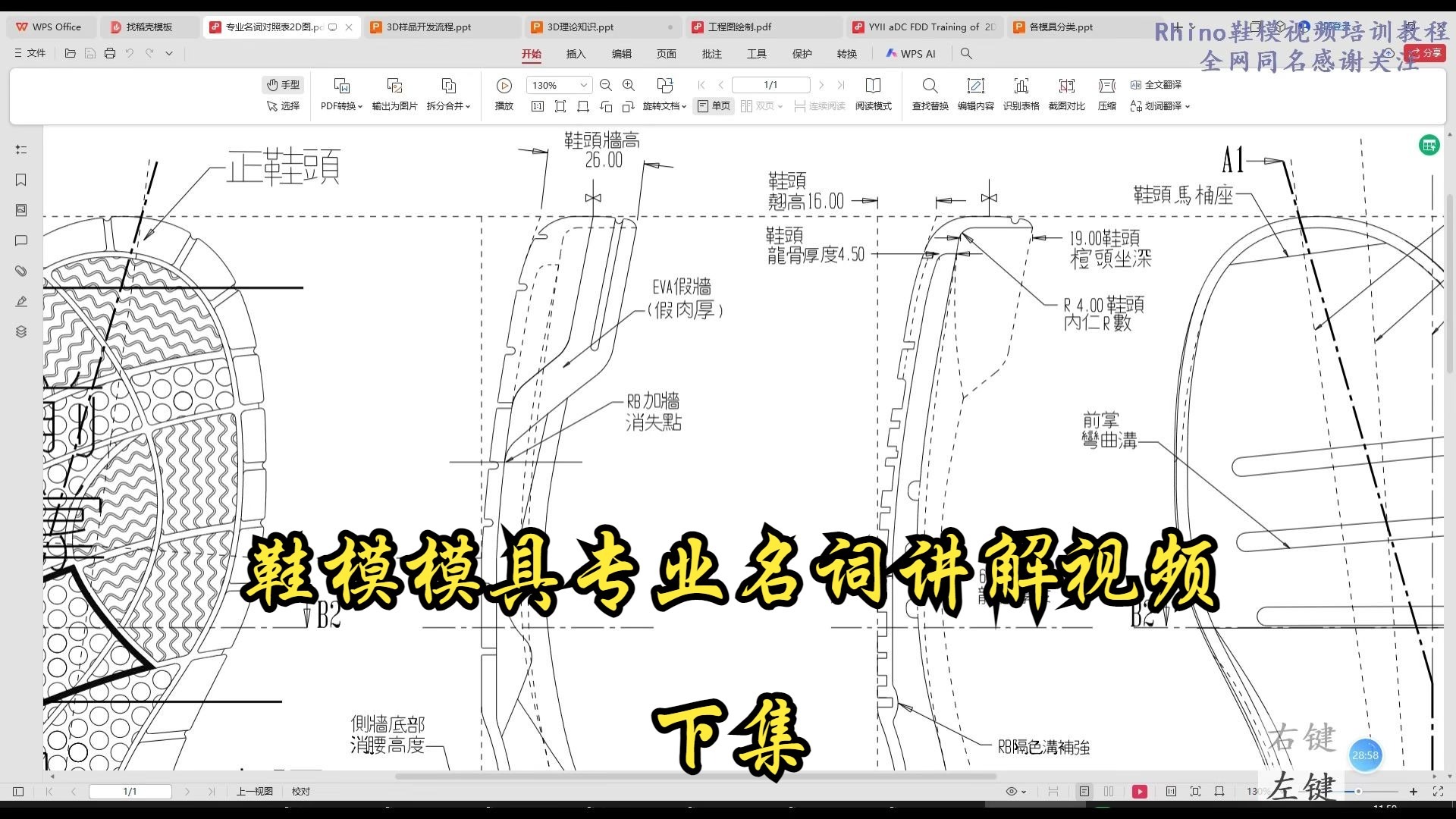Switch to the 插入 ribbon tab

[x=576, y=54]
